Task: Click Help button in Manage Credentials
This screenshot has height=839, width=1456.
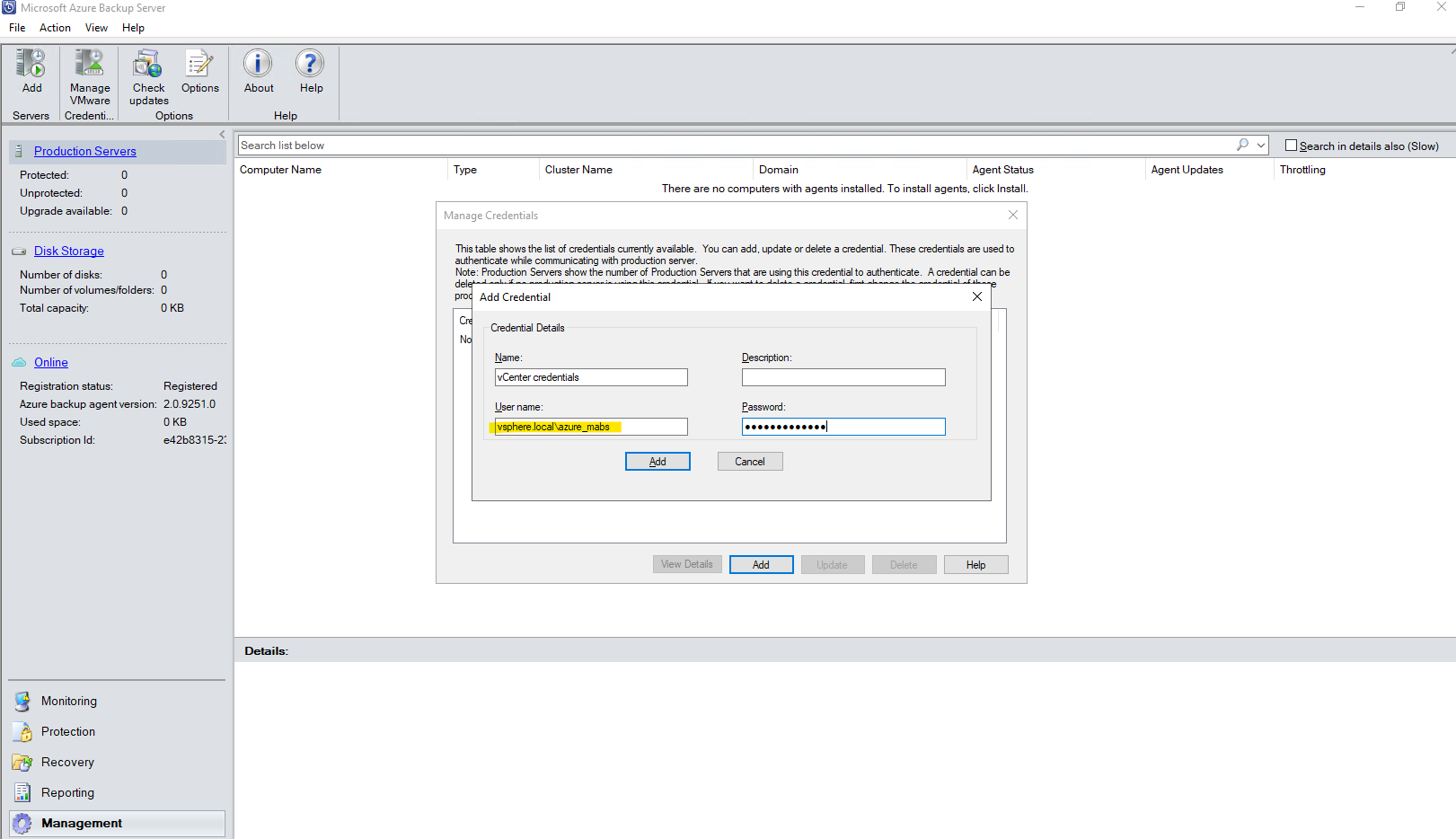Action: point(975,565)
